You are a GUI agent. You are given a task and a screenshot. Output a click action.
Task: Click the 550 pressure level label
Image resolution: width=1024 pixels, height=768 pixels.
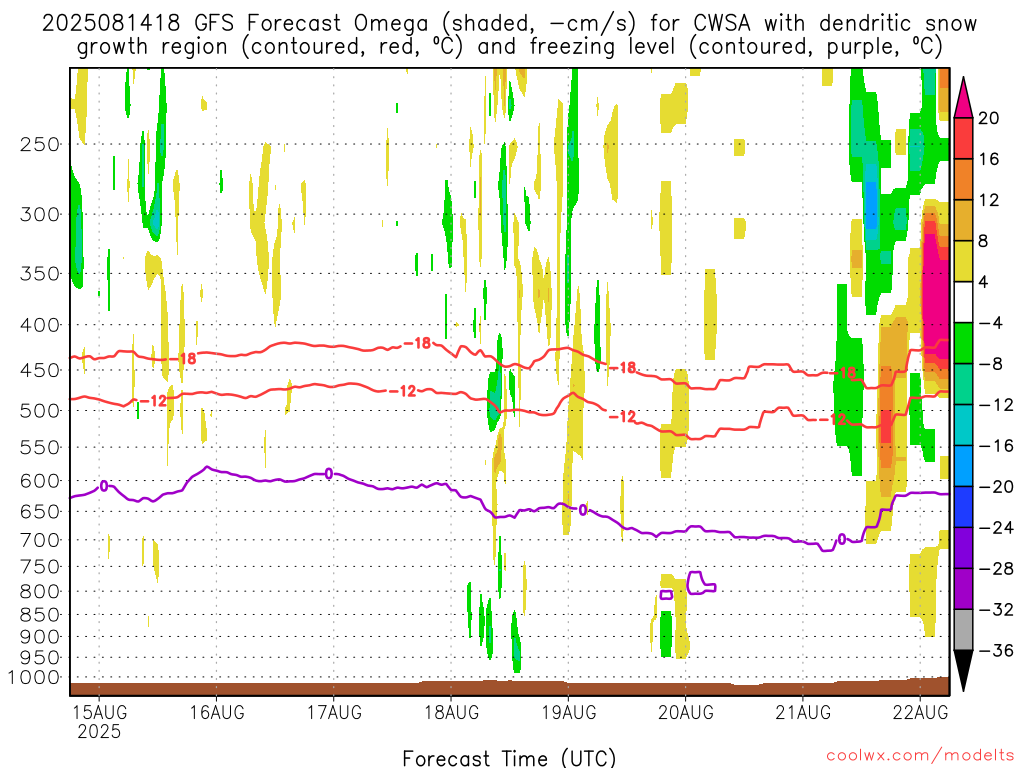[40, 447]
